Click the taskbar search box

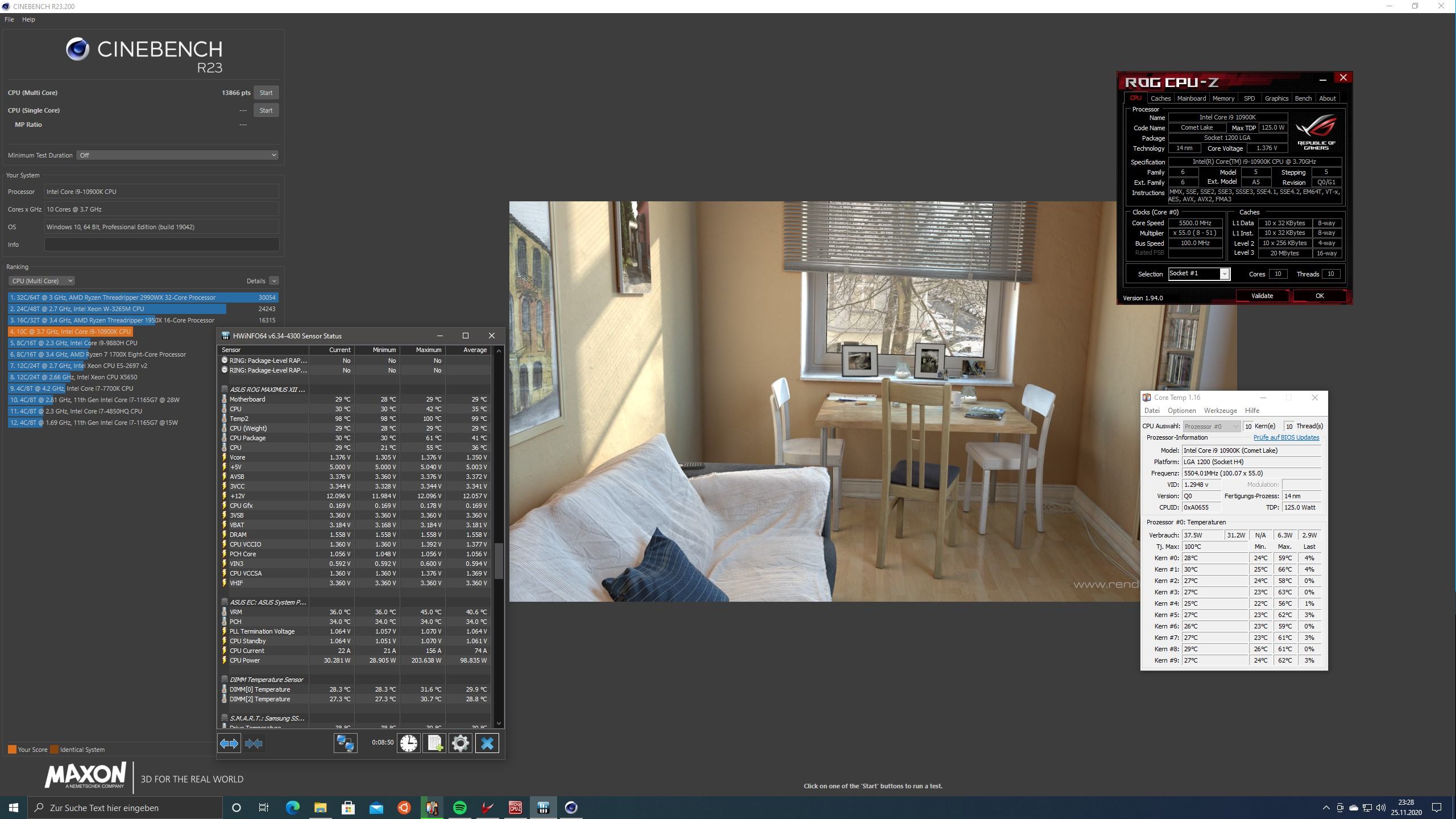125,808
